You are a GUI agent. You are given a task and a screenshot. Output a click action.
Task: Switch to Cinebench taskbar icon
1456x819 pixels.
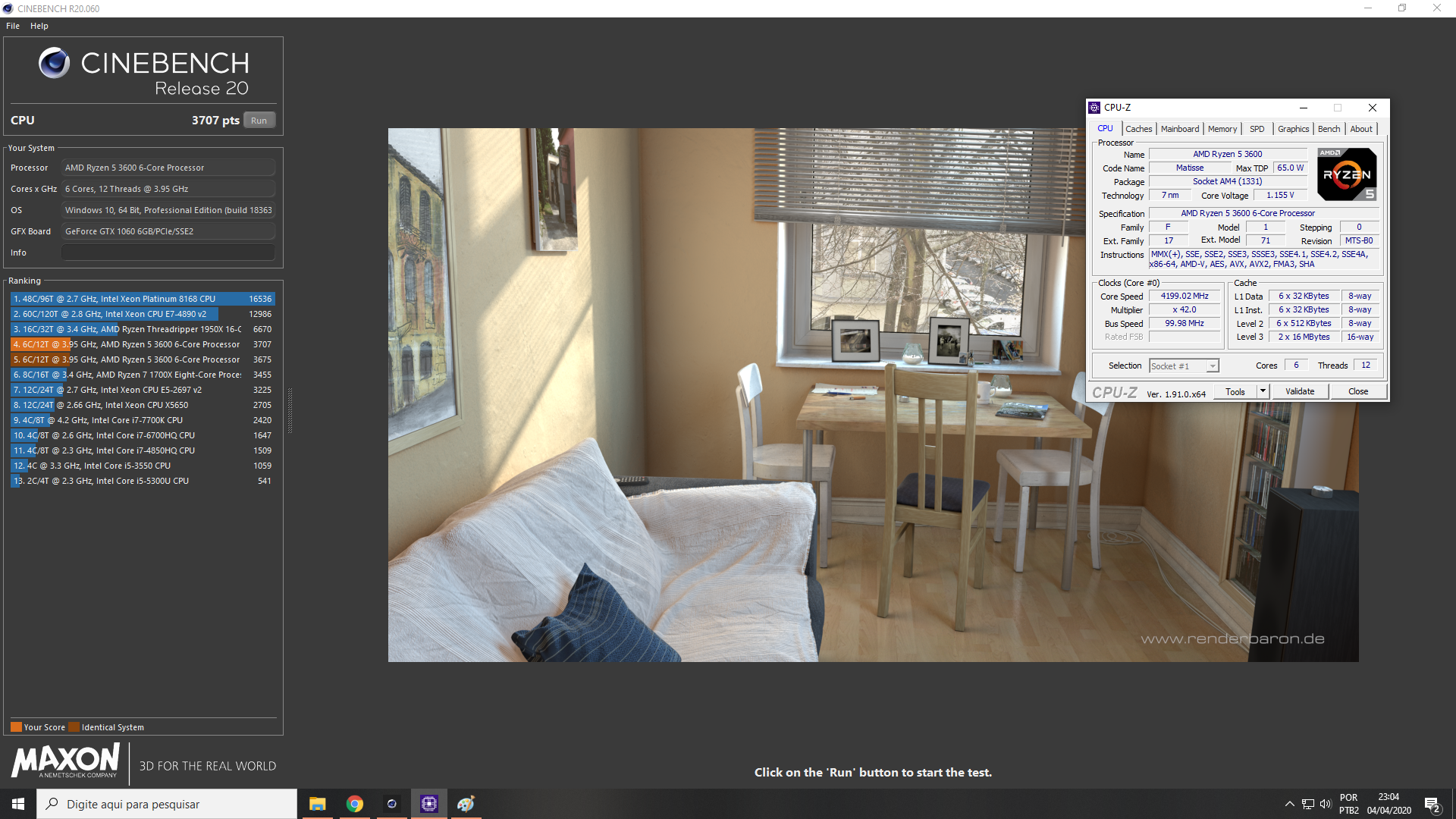pos(391,804)
